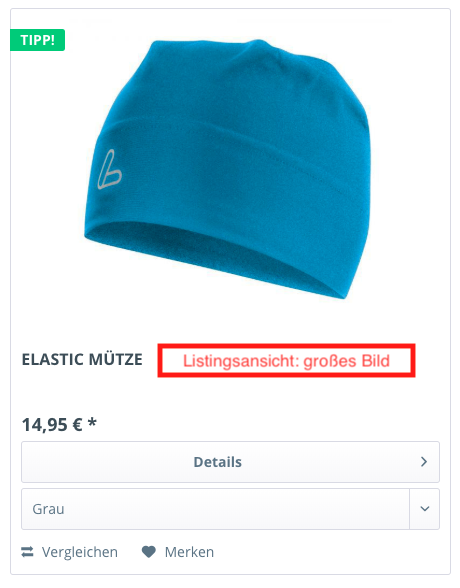Image resolution: width=460 pixels, height=588 pixels.
Task: Open product via the Details button
Action: (230, 462)
